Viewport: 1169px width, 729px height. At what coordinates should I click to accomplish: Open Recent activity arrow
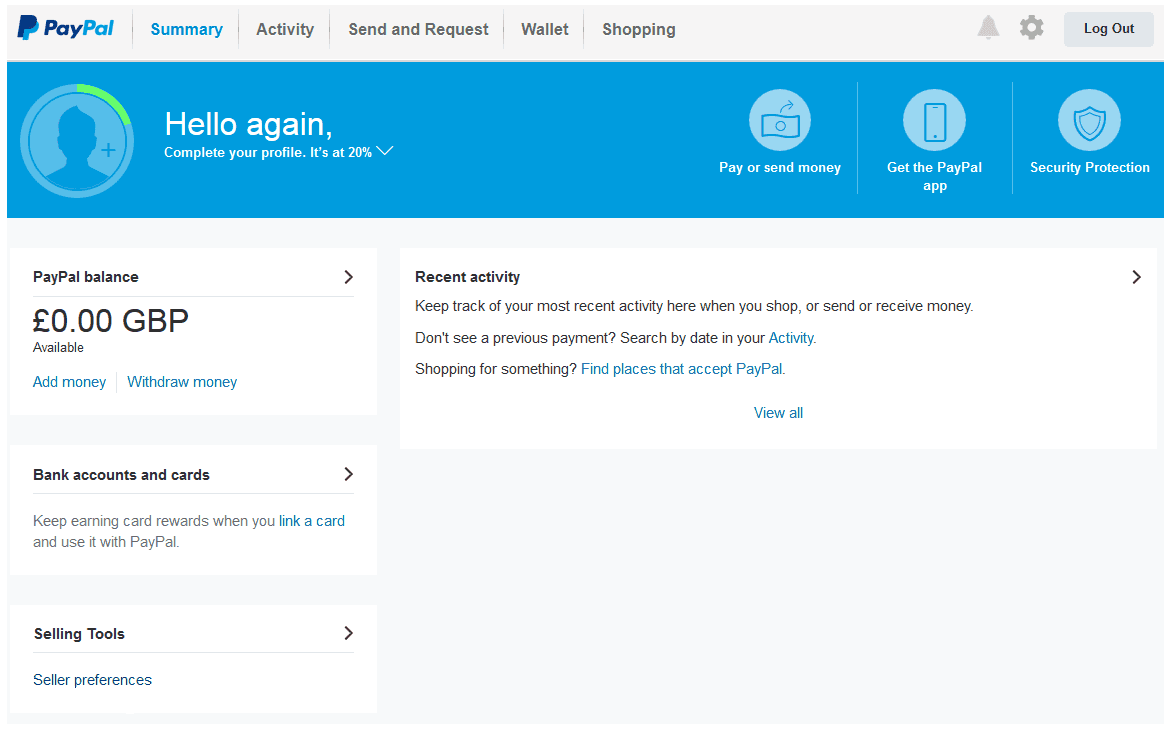(1136, 277)
